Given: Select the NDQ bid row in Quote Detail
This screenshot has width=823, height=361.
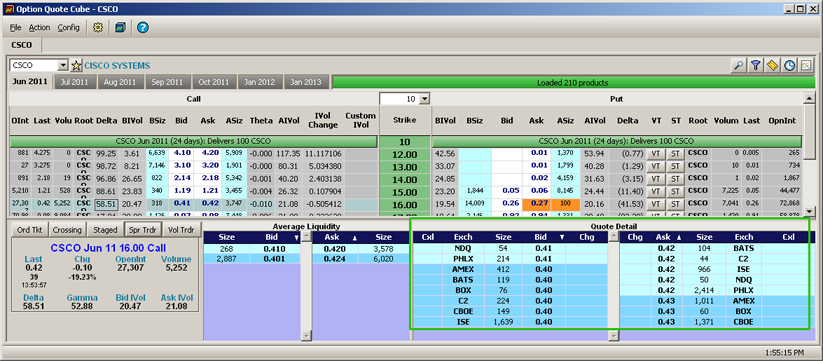Looking at the screenshot, I should tap(510, 248).
